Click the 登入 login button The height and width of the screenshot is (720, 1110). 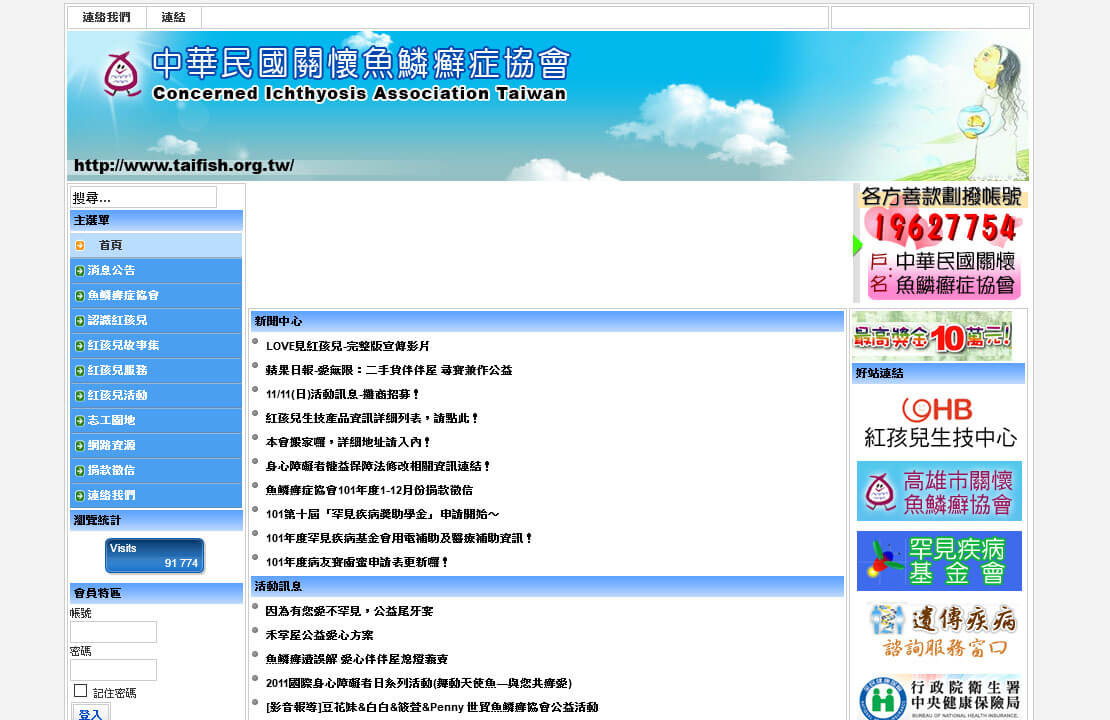(x=90, y=714)
